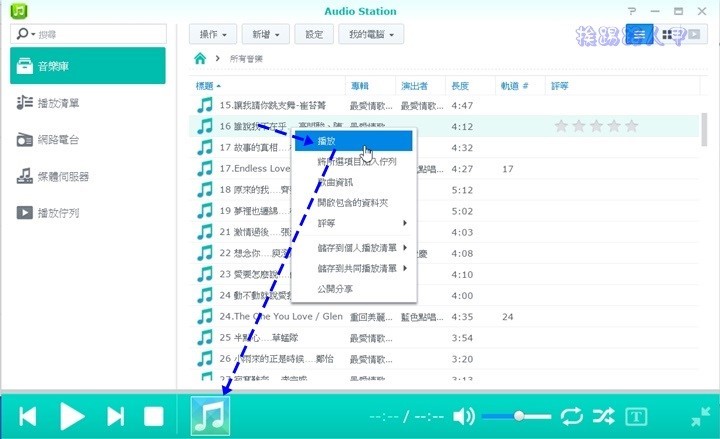
Task: Open 播放清單 in the sidebar
Action: 58,103
